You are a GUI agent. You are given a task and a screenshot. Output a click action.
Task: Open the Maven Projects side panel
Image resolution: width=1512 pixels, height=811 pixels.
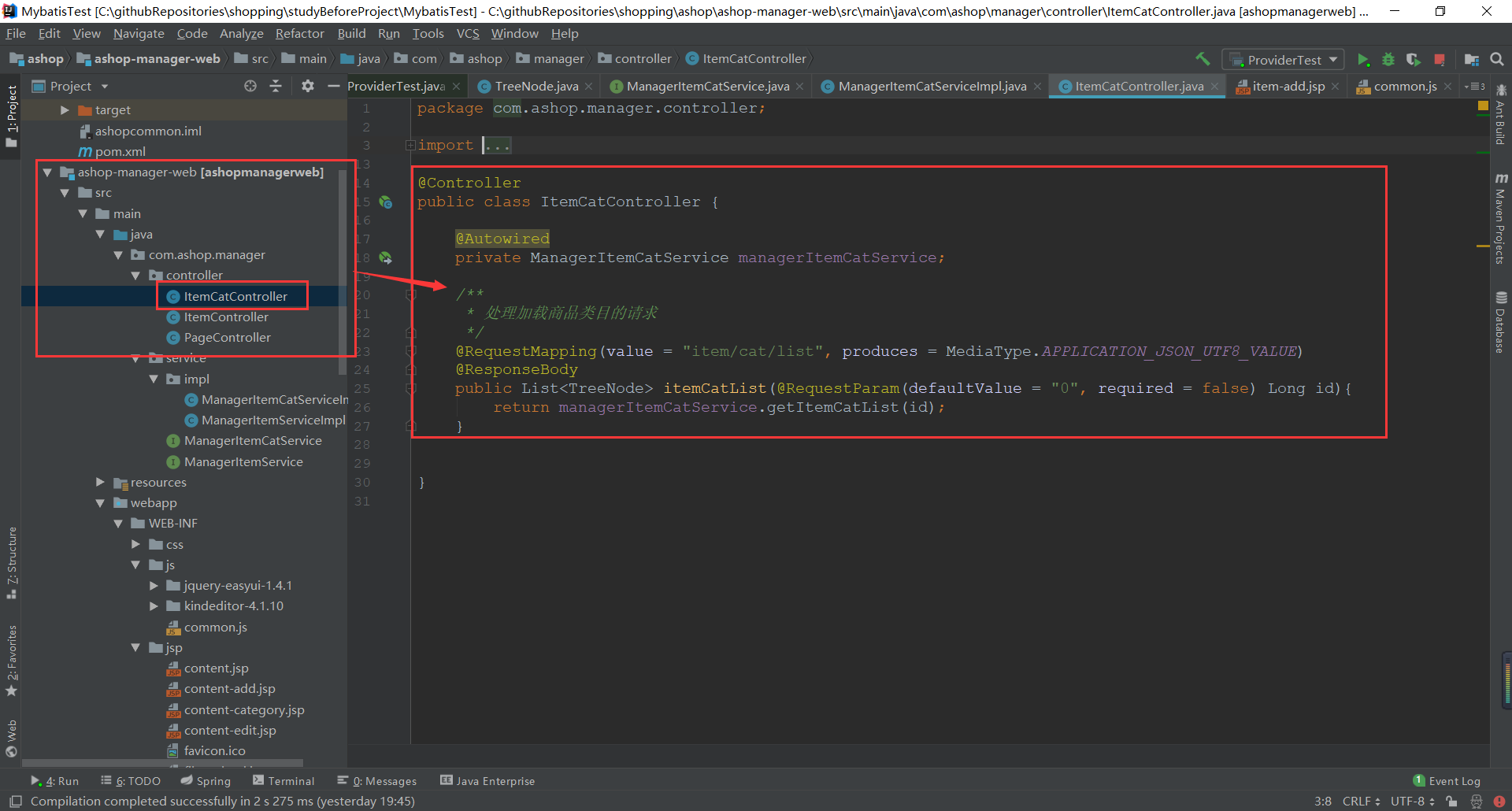point(1500,219)
